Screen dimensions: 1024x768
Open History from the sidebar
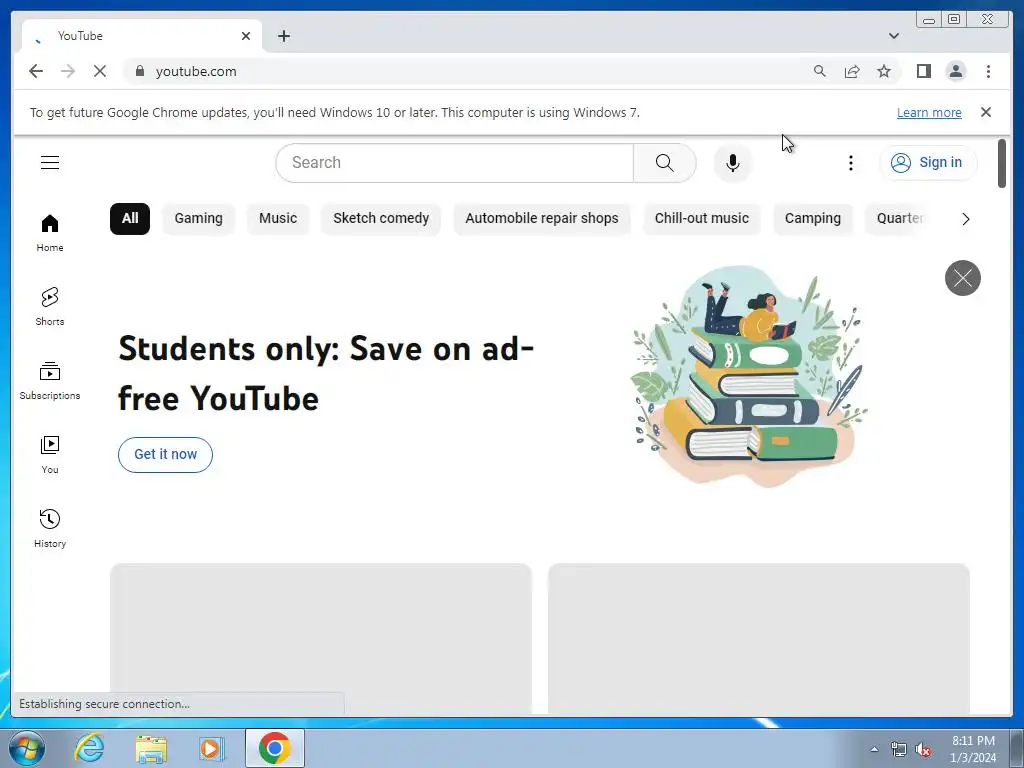[50, 528]
